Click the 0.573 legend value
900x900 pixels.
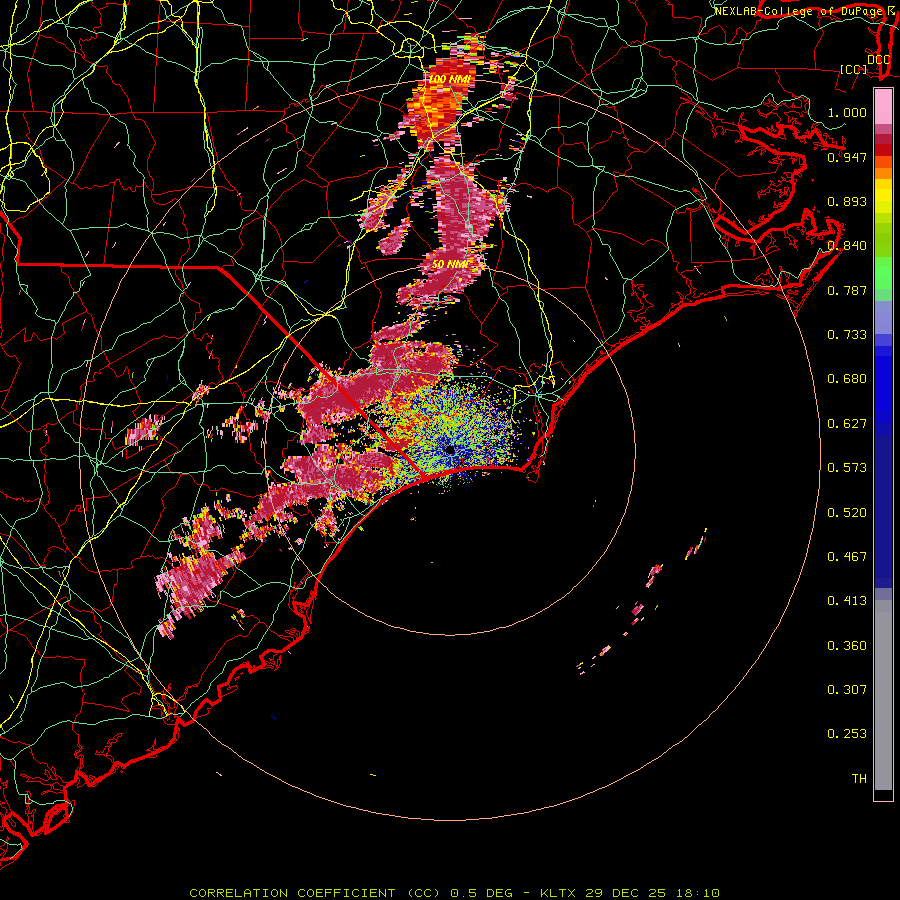847,468
